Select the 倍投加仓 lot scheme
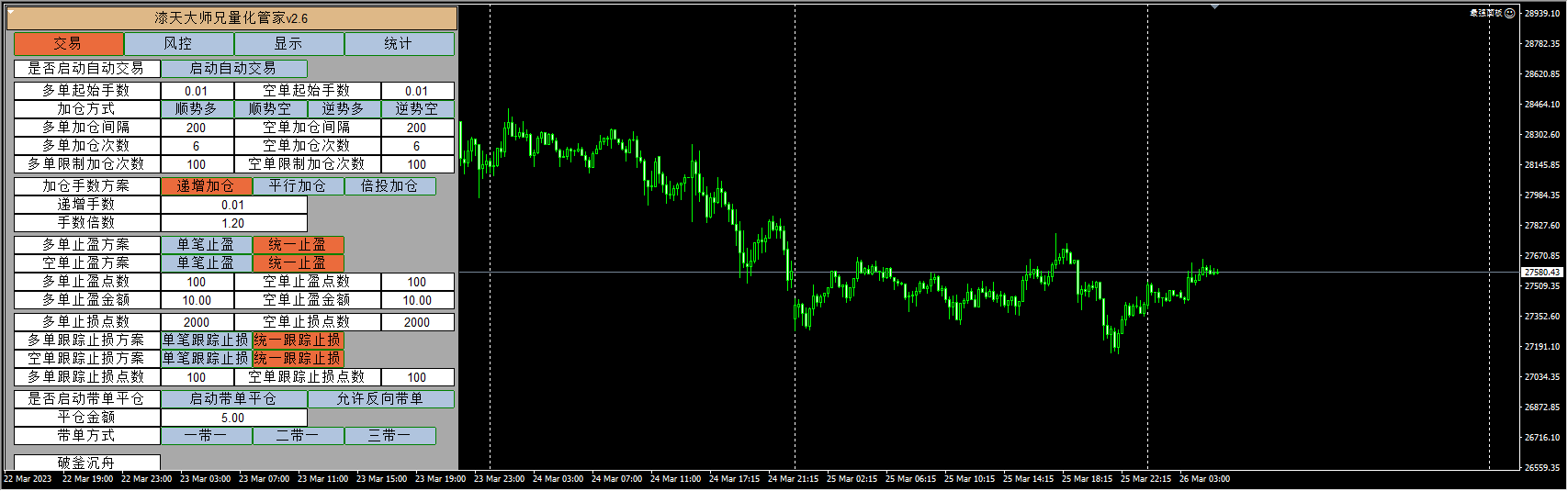The height and width of the screenshot is (491, 1568). click(x=390, y=186)
